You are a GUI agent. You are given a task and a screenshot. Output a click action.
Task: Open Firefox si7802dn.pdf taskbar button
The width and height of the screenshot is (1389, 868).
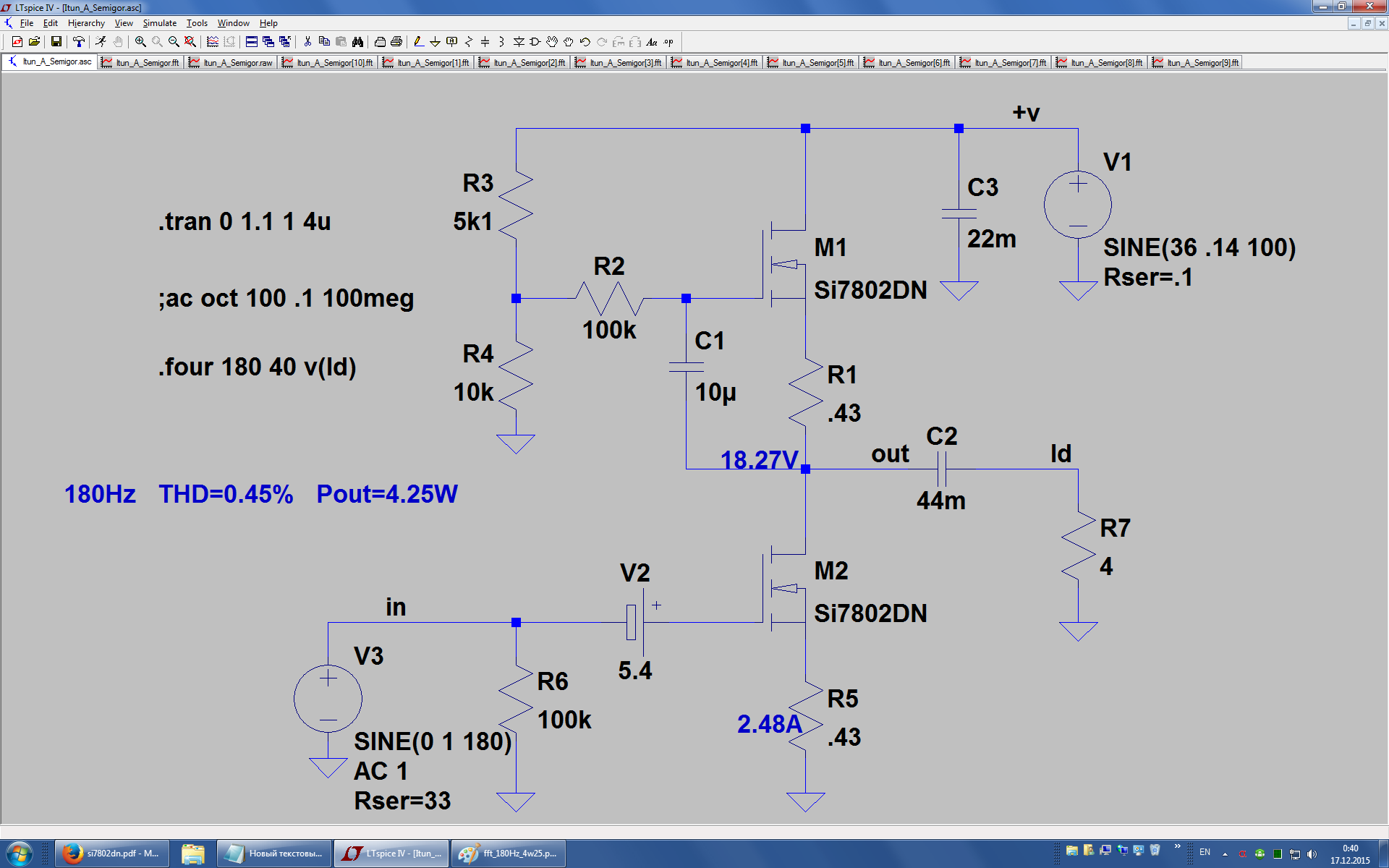pyautogui.click(x=112, y=854)
